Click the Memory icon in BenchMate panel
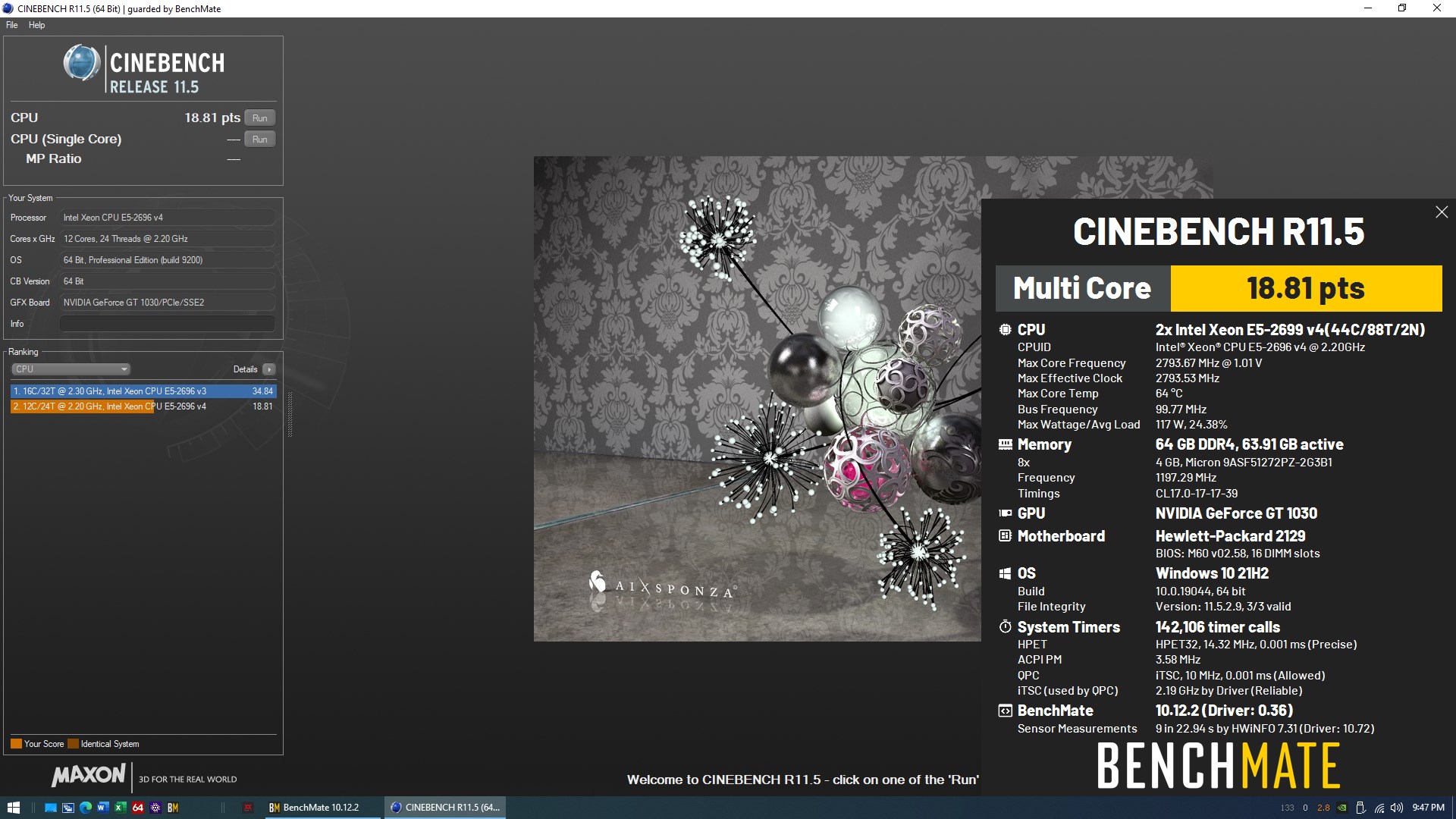 point(1005,444)
